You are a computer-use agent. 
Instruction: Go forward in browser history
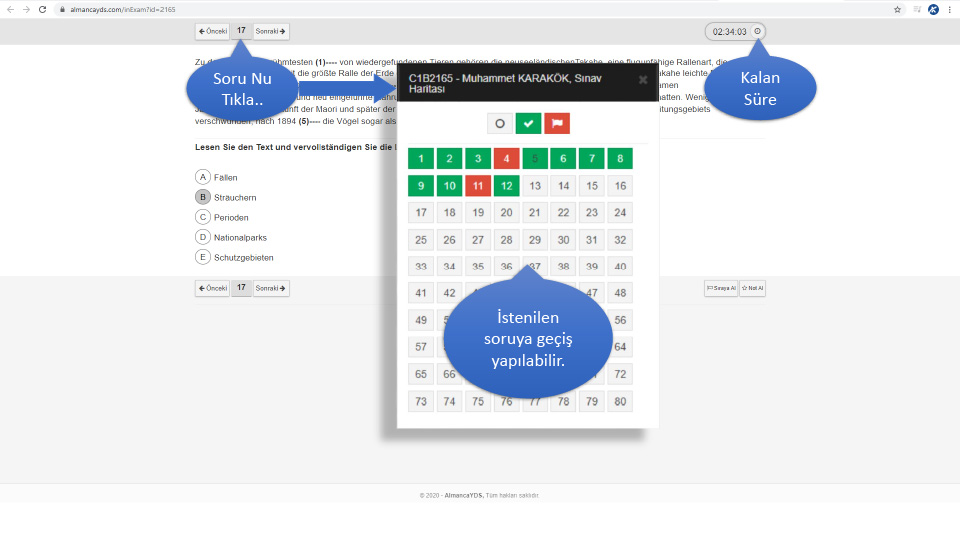[x=26, y=9]
